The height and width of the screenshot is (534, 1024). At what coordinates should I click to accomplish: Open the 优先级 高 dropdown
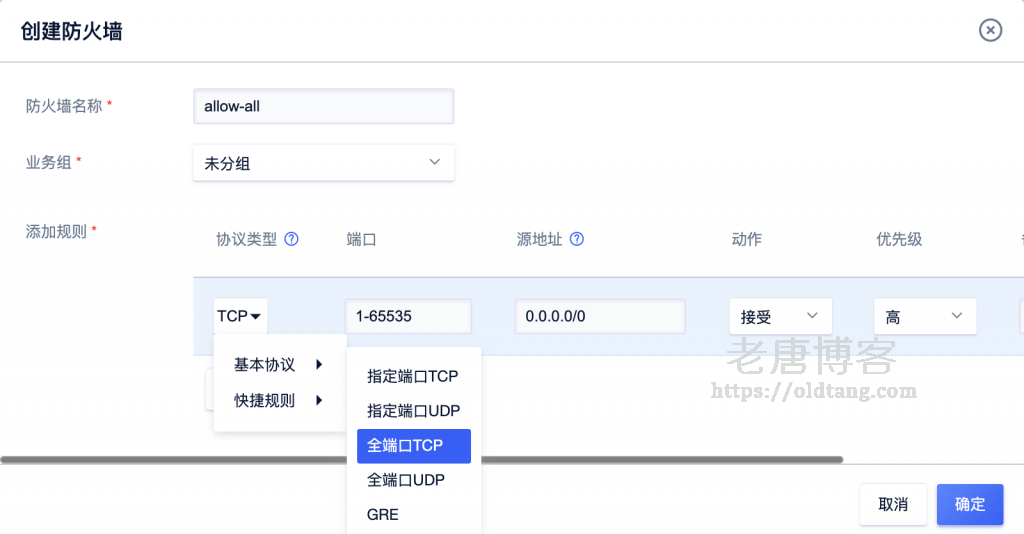pyautogui.click(x=924, y=316)
